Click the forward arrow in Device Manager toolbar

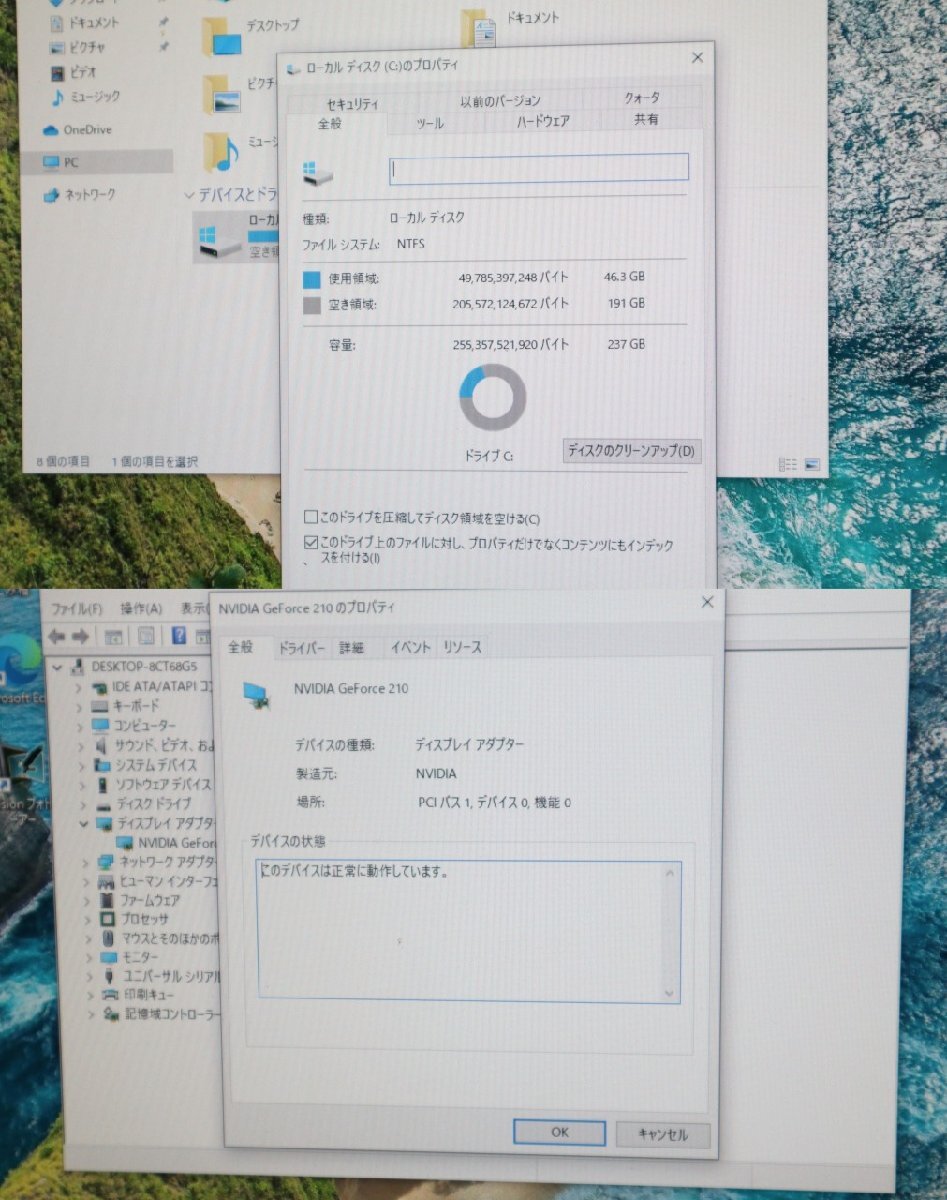point(81,636)
